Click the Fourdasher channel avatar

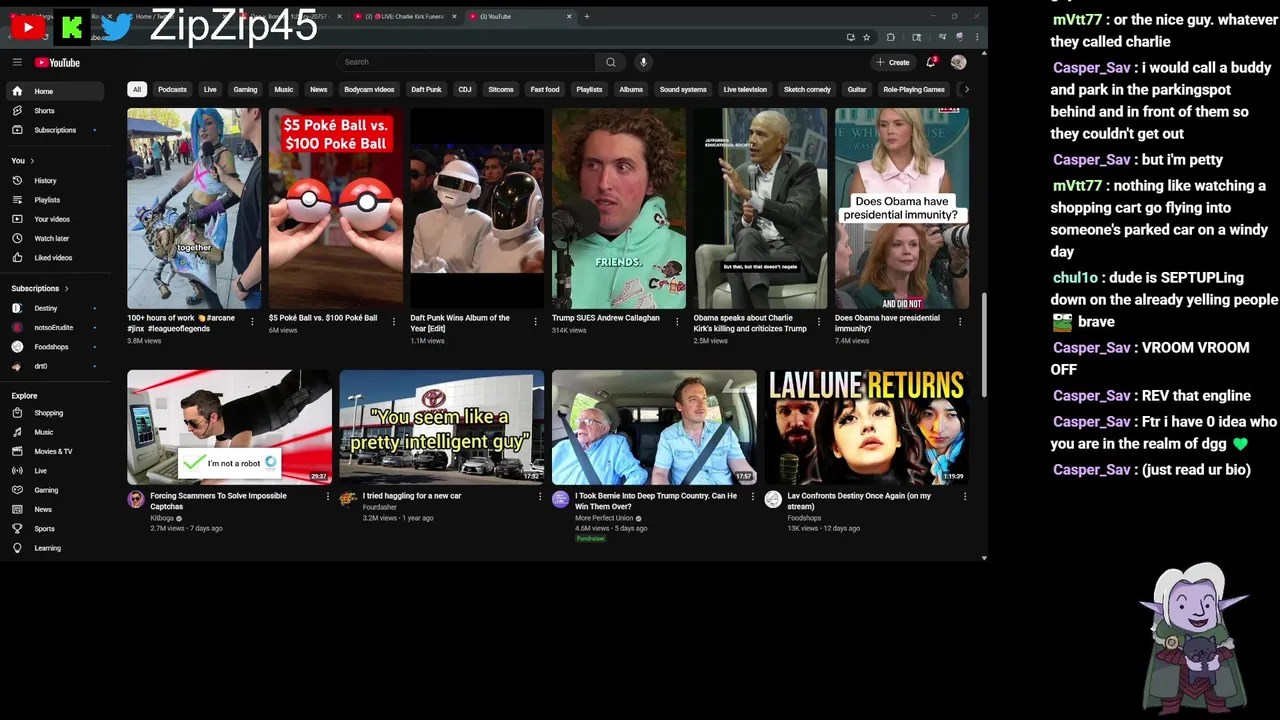[348, 499]
